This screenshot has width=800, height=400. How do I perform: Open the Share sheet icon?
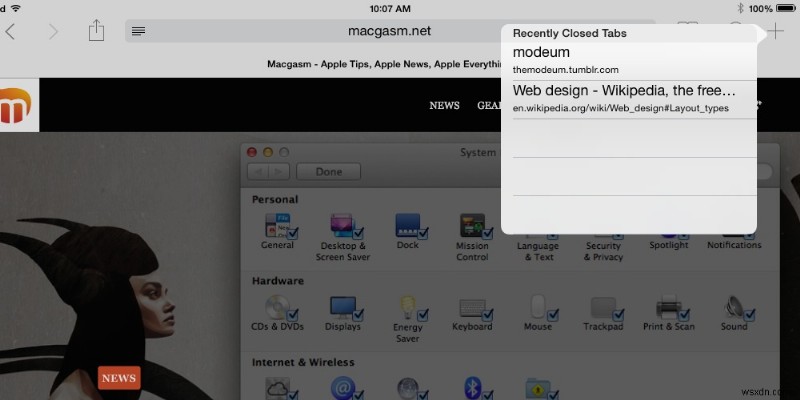point(96,31)
